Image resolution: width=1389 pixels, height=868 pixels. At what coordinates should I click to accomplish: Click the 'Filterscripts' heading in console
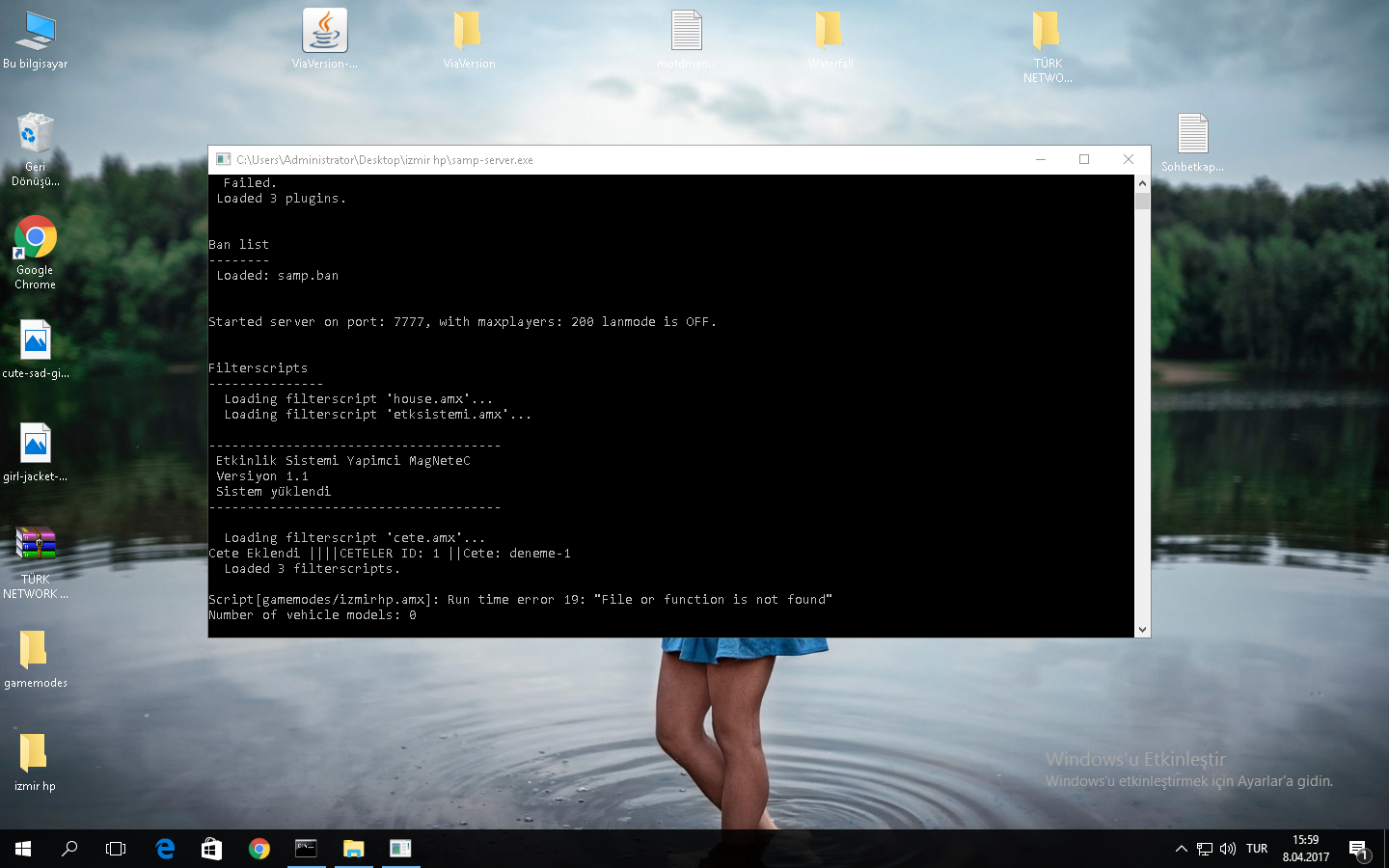pyautogui.click(x=259, y=368)
